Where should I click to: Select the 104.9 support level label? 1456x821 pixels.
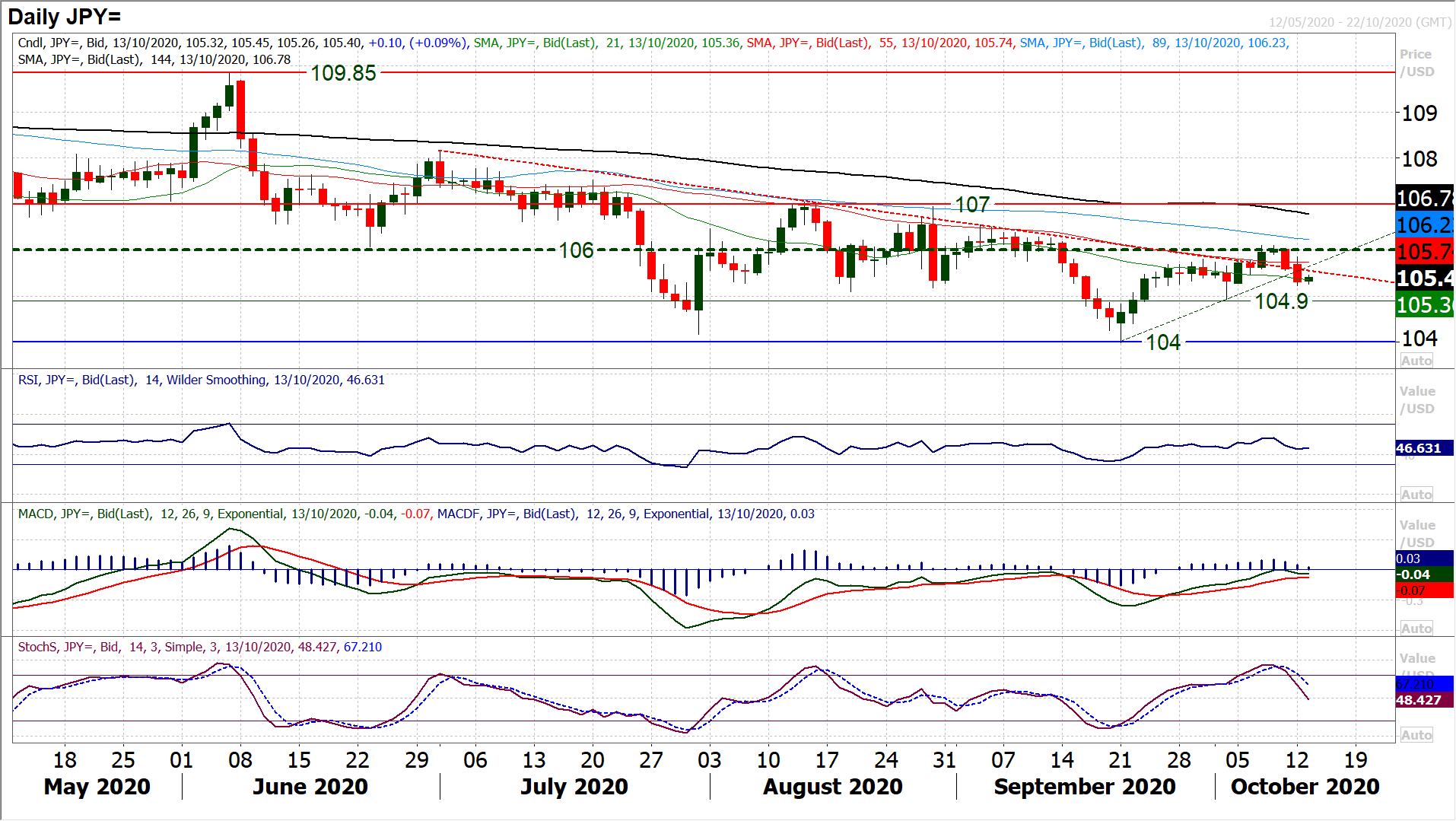[x=1281, y=301]
